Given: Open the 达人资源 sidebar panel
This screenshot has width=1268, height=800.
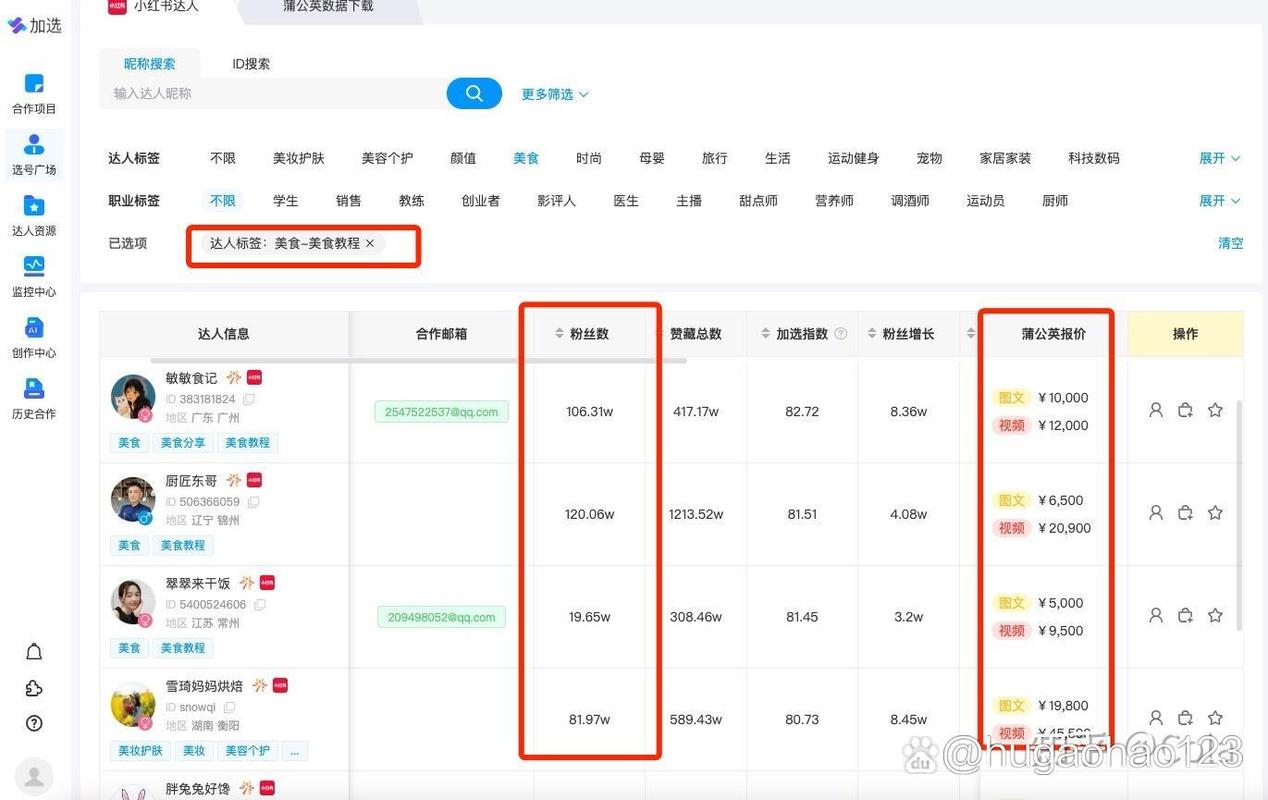Looking at the screenshot, I should [34, 214].
